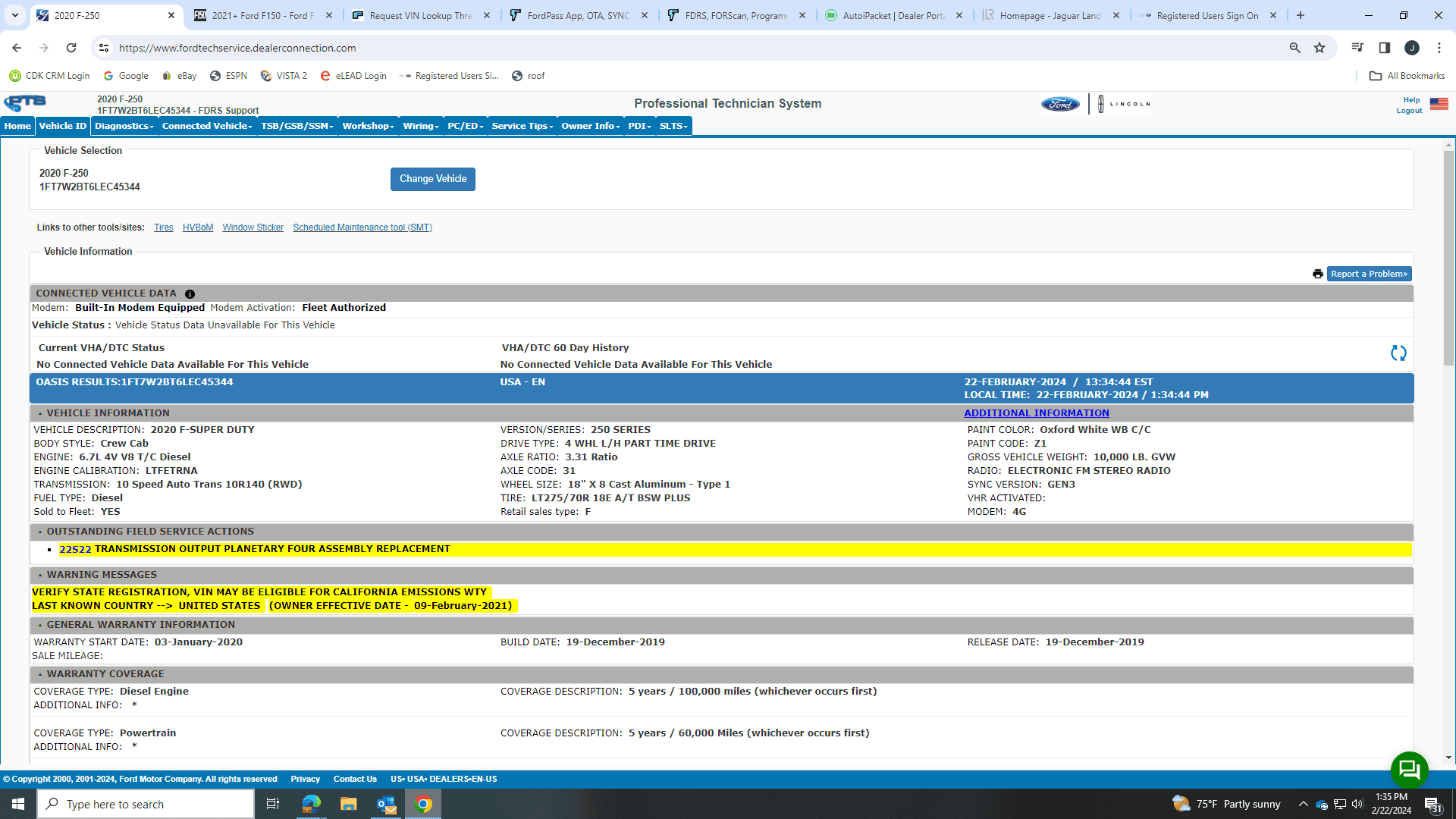Image resolution: width=1456 pixels, height=819 pixels.
Task: Open Owner Info dropdown menu
Action: [591, 126]
